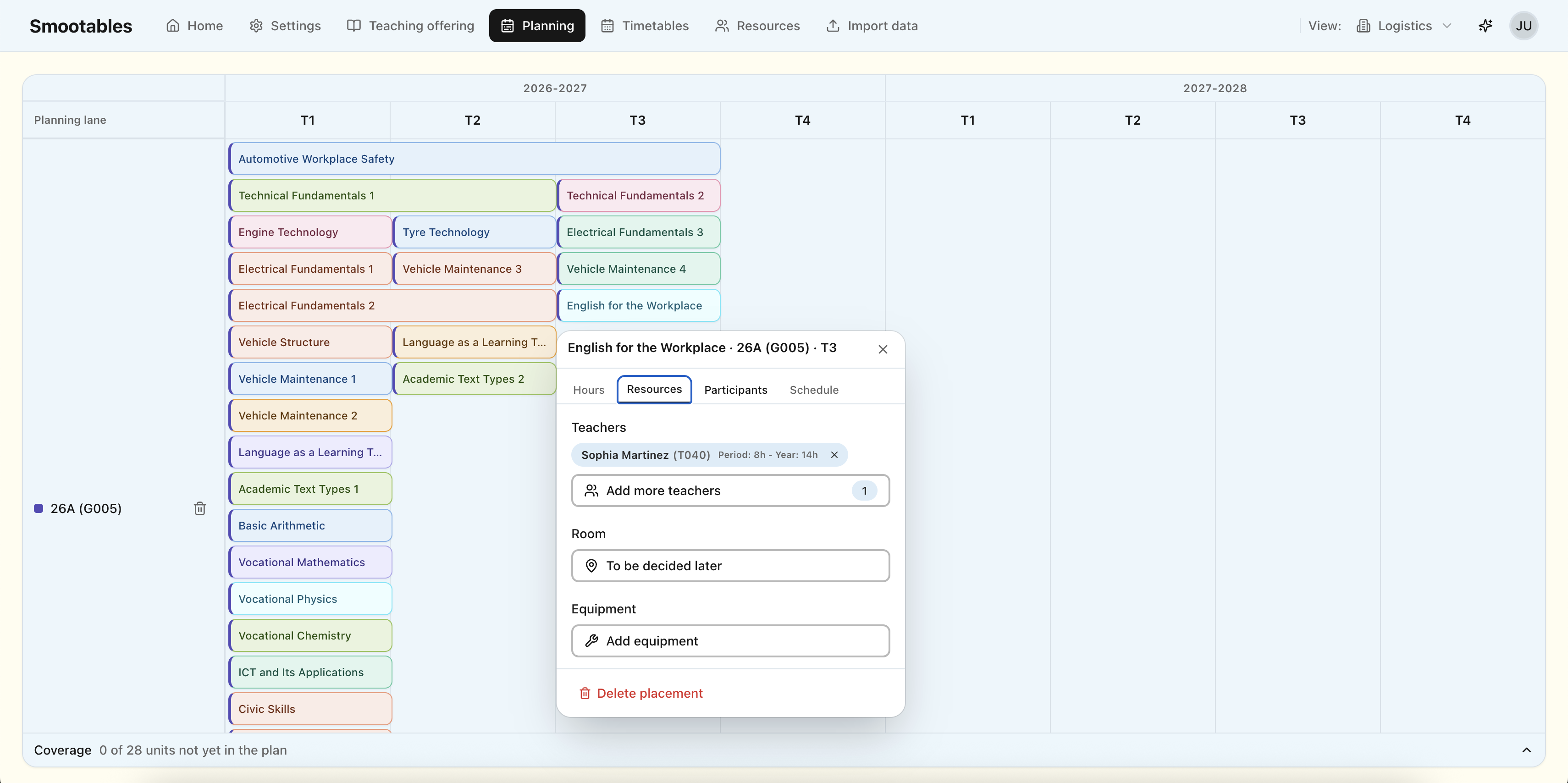The height and width of the screenshot is (783, 1568).
Task: Open the Add more teachers selector
Action: point(730,490)
